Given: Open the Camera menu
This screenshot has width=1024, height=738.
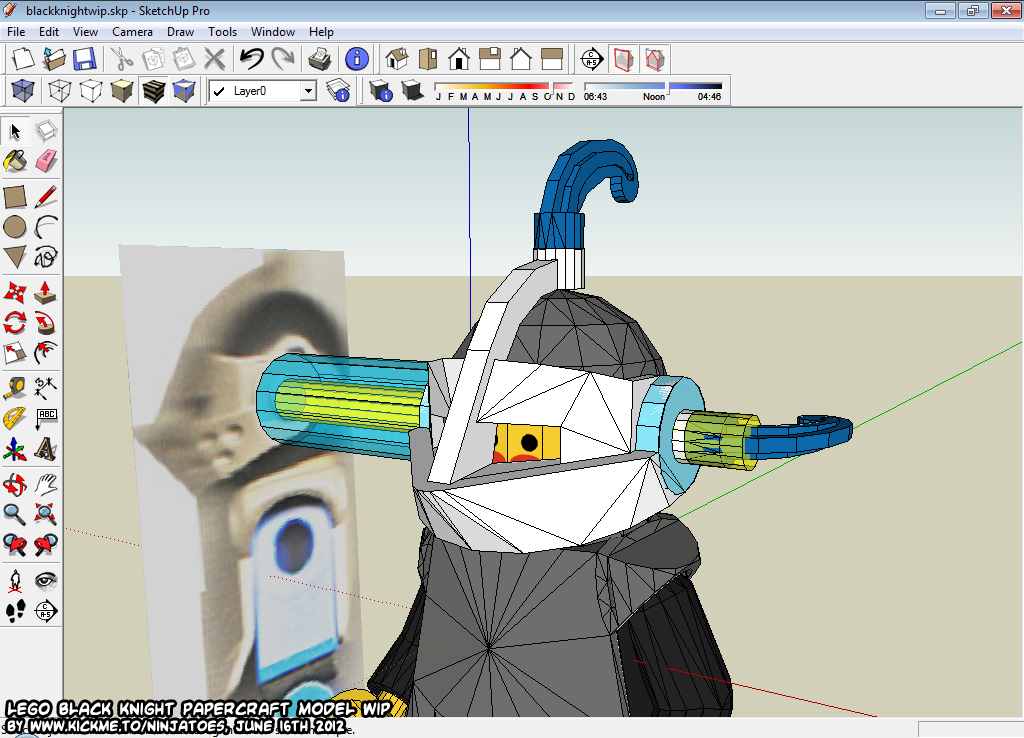Looking at the screenshot, I should tap(132, 31).
